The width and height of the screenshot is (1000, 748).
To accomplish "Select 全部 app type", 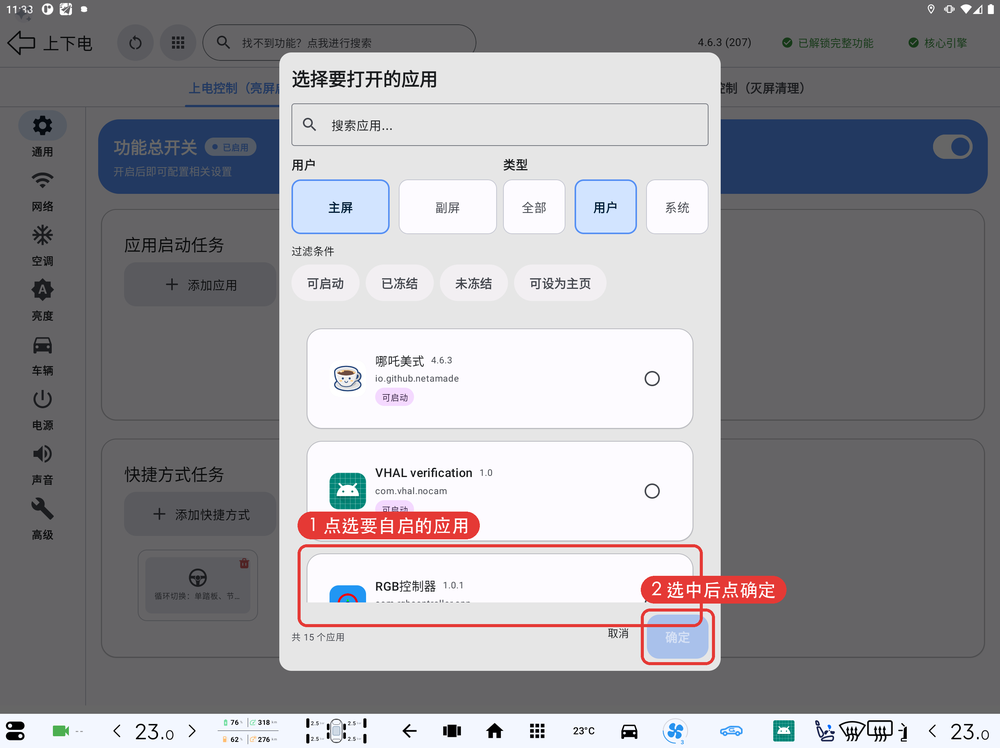I will coord(534,207).
